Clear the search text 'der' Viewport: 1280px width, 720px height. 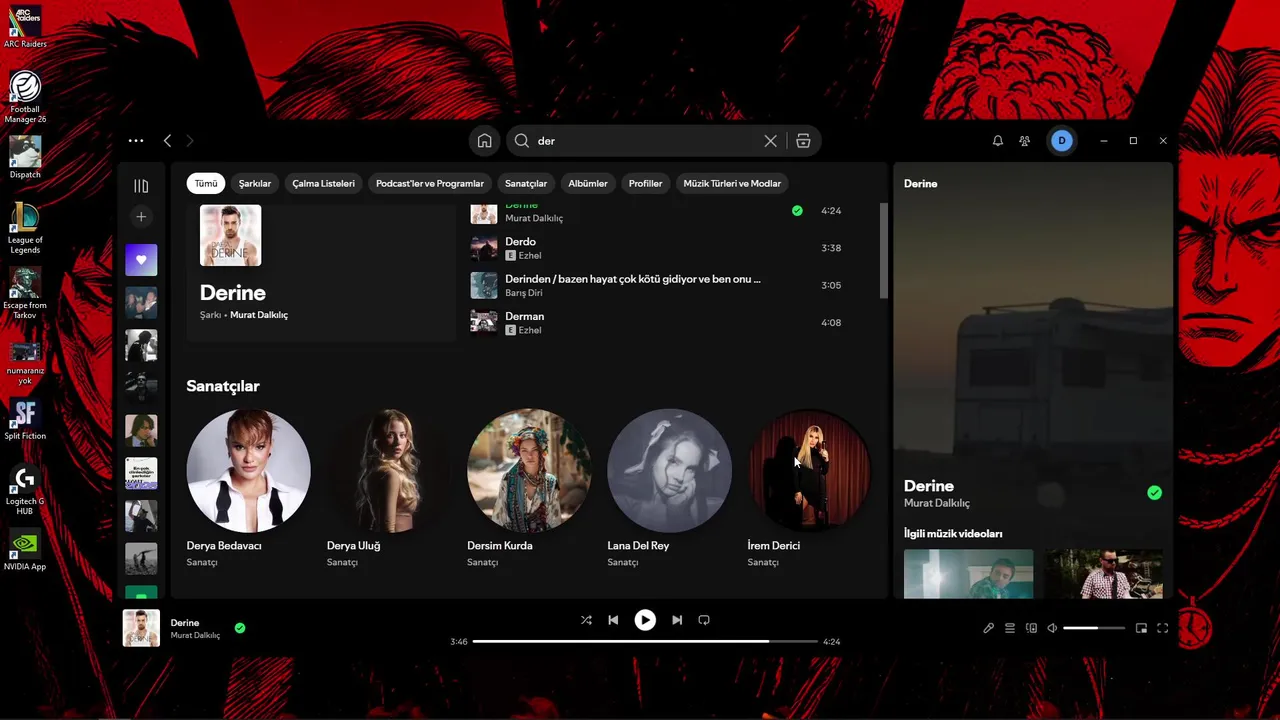[x=770, y=141]
